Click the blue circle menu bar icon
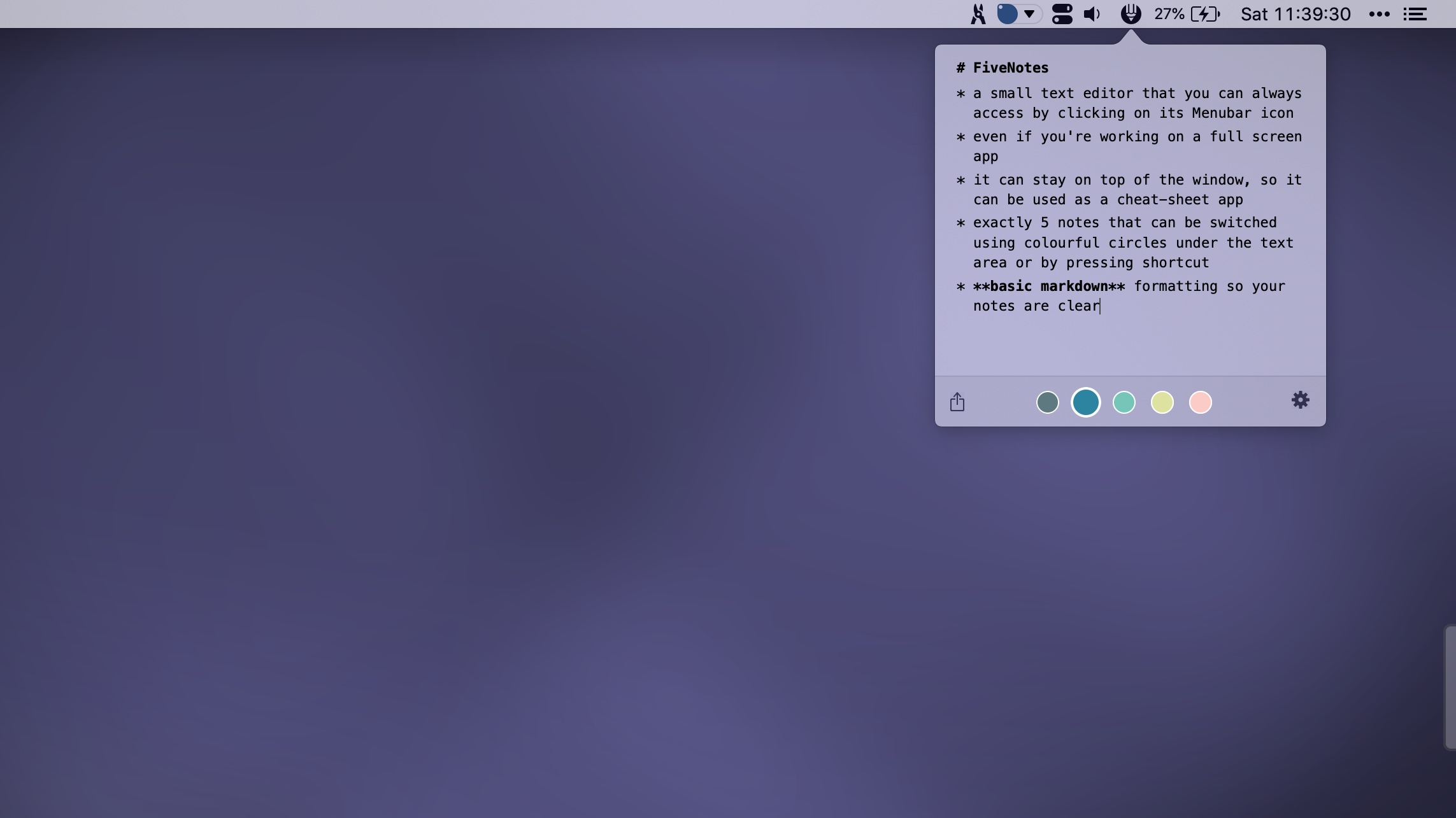 1007,14
